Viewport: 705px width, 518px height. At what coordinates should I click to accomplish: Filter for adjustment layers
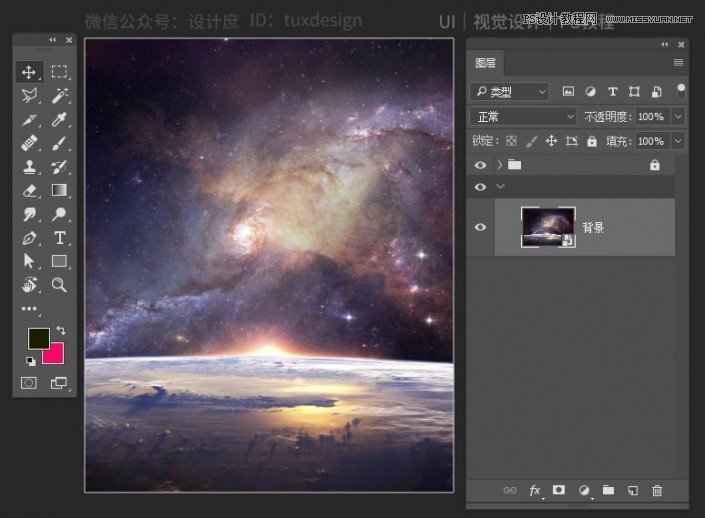point(590,92)
